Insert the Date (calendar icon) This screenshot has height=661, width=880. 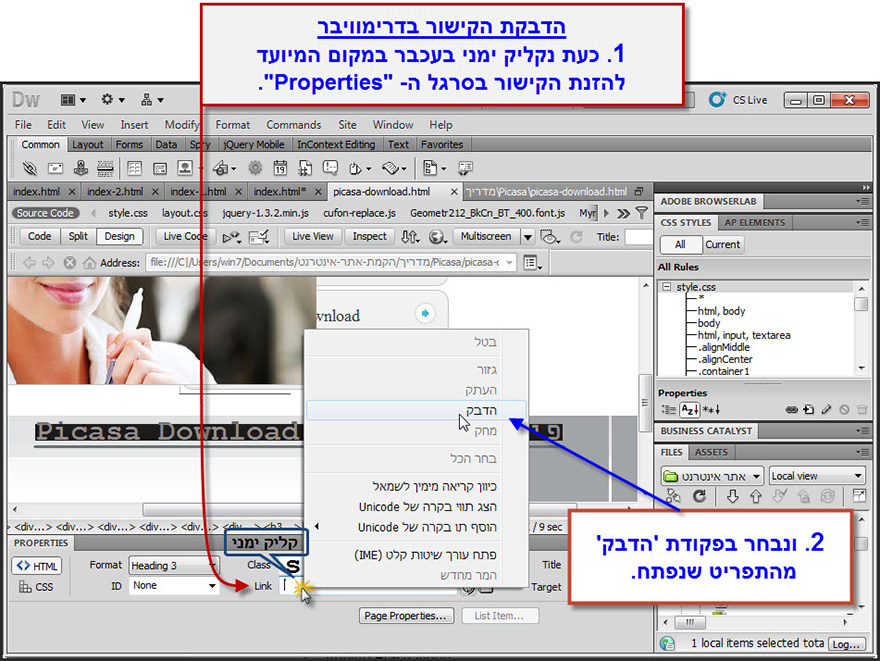pos(280,168)
